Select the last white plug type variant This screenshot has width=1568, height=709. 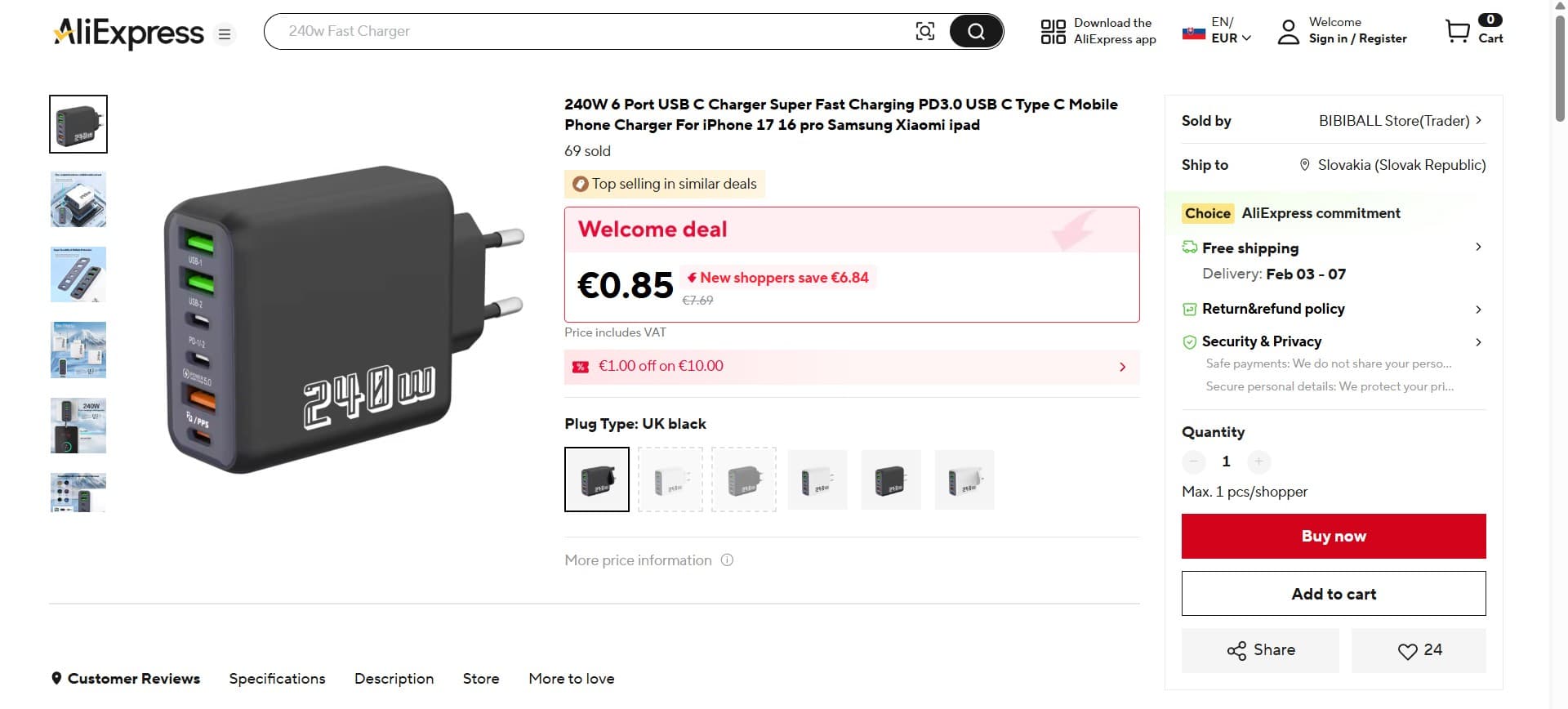coord(964,479)
